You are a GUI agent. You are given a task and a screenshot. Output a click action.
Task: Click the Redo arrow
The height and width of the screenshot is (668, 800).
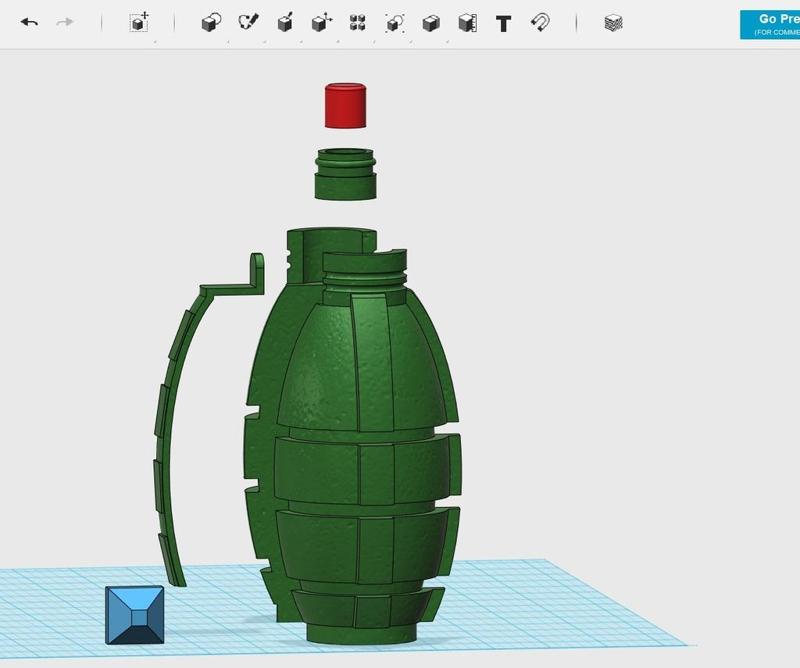click(x=65, y=22)
